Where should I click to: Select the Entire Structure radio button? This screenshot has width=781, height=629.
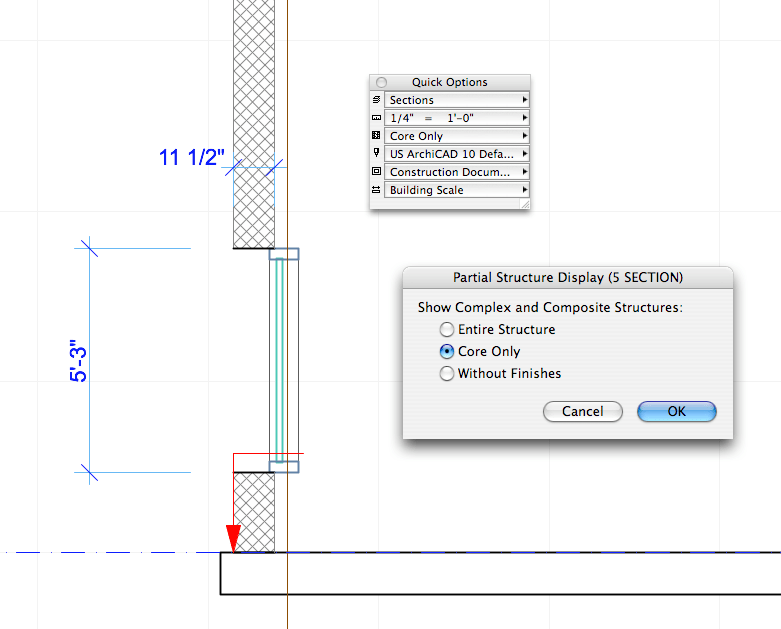click(x=447, y=329)
